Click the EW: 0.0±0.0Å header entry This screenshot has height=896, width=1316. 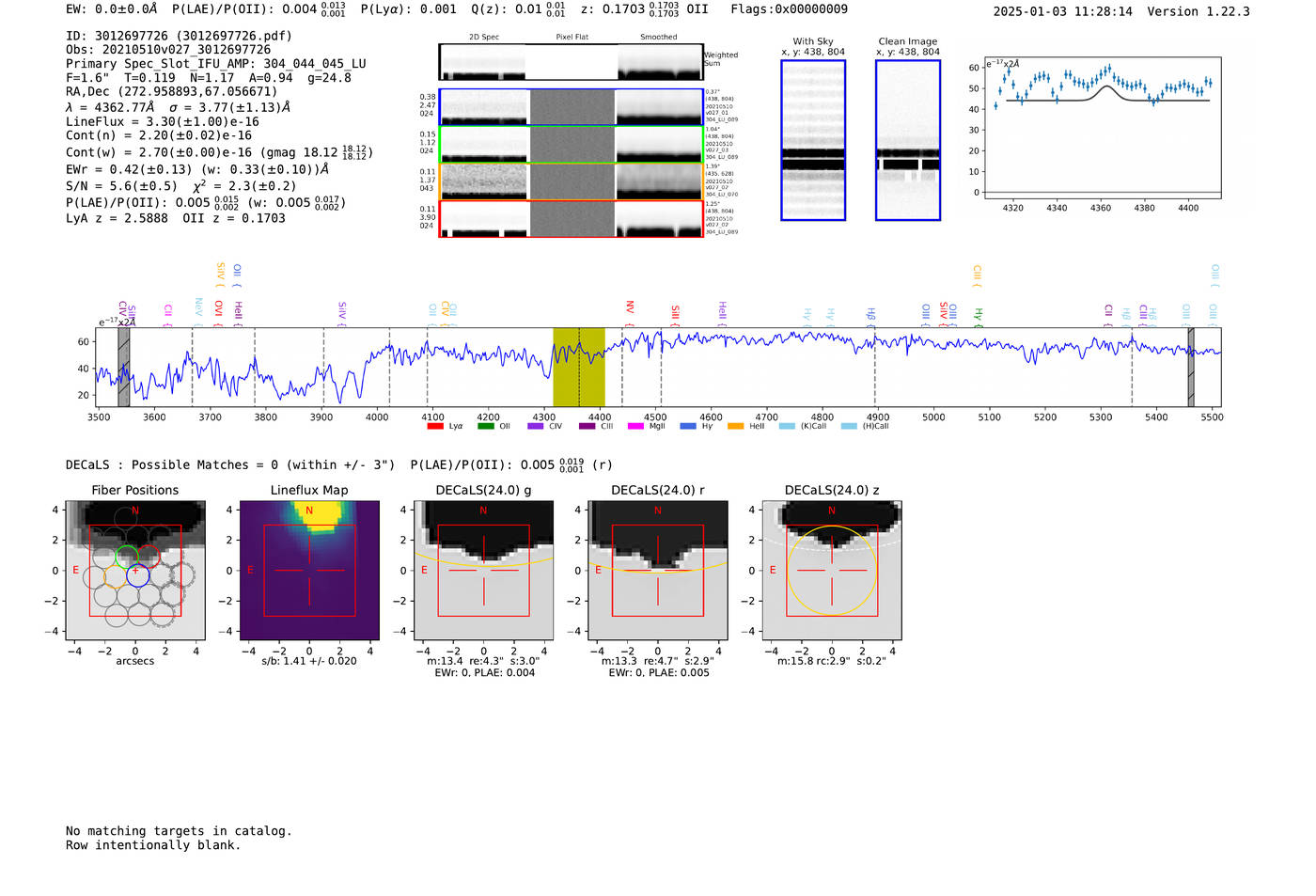[112, 9]
